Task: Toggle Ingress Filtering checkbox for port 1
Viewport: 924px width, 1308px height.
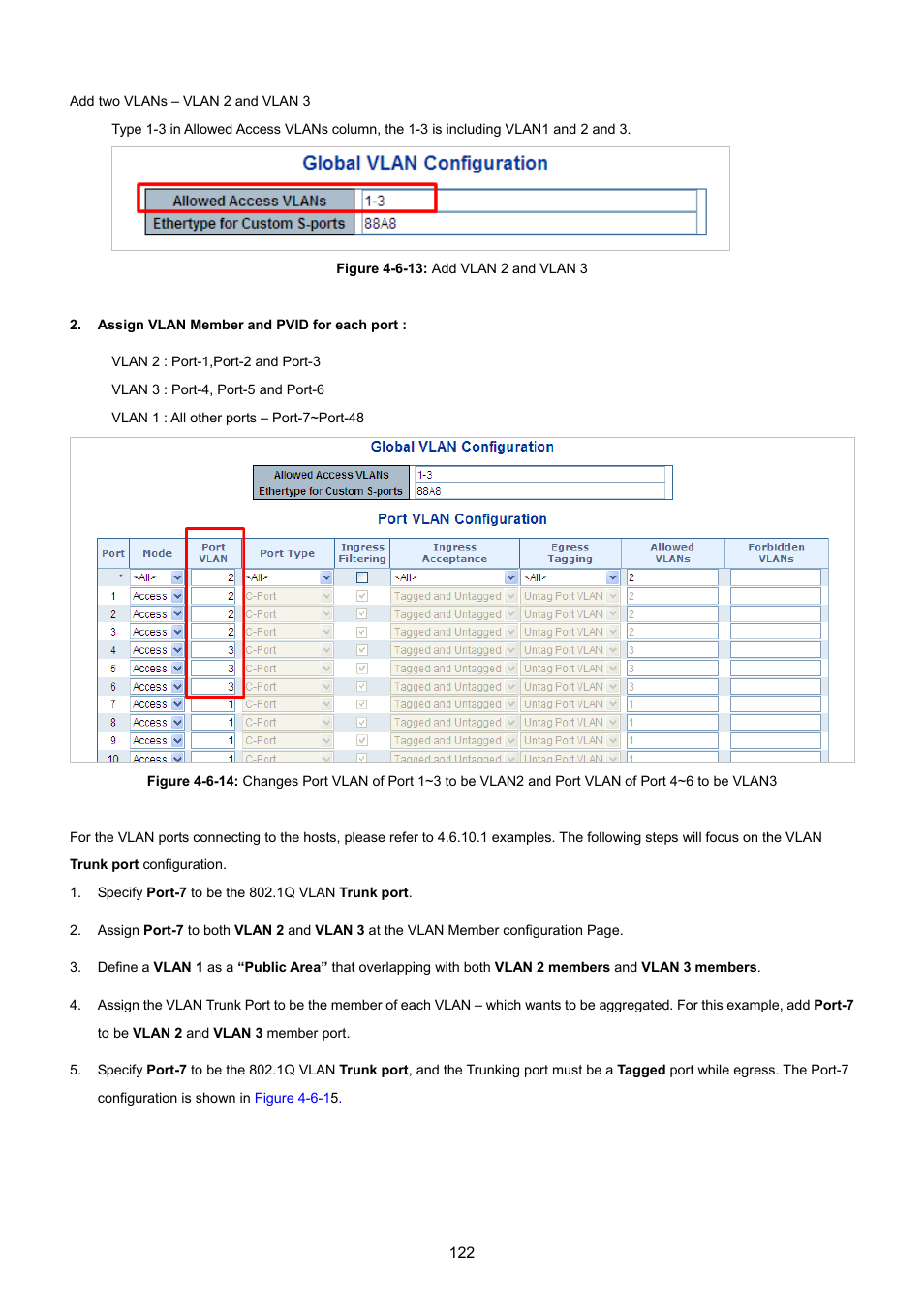Action: coord(362,596)
